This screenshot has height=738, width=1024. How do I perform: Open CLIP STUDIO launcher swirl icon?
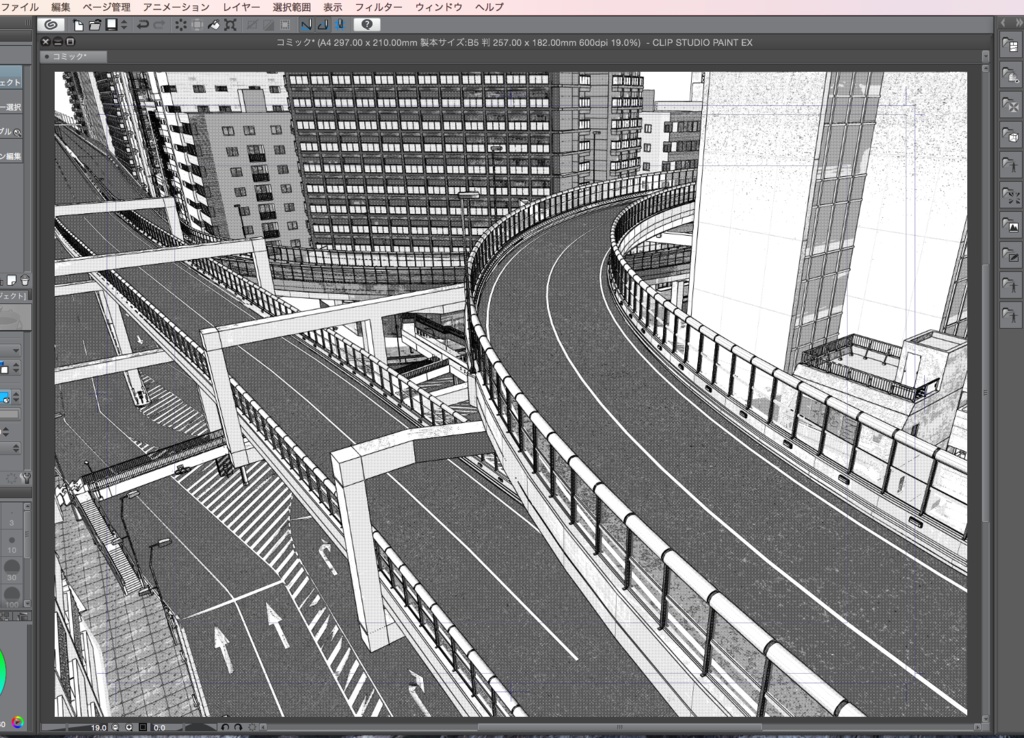pos(51,25)
